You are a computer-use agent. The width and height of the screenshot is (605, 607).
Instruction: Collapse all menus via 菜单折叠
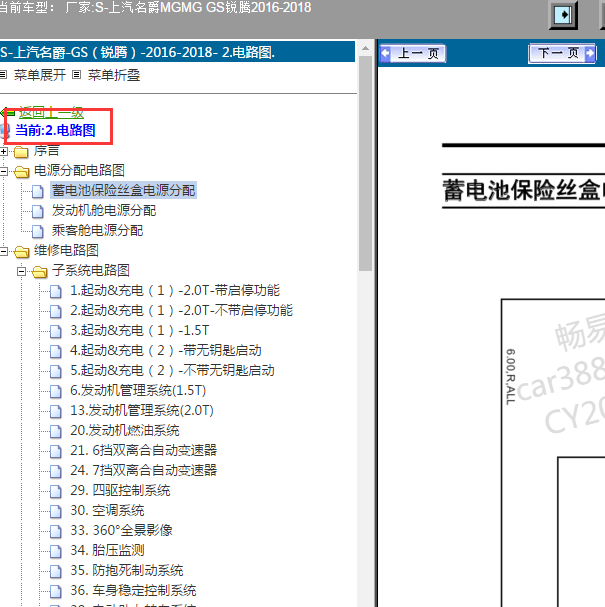[x=114, y=75]
